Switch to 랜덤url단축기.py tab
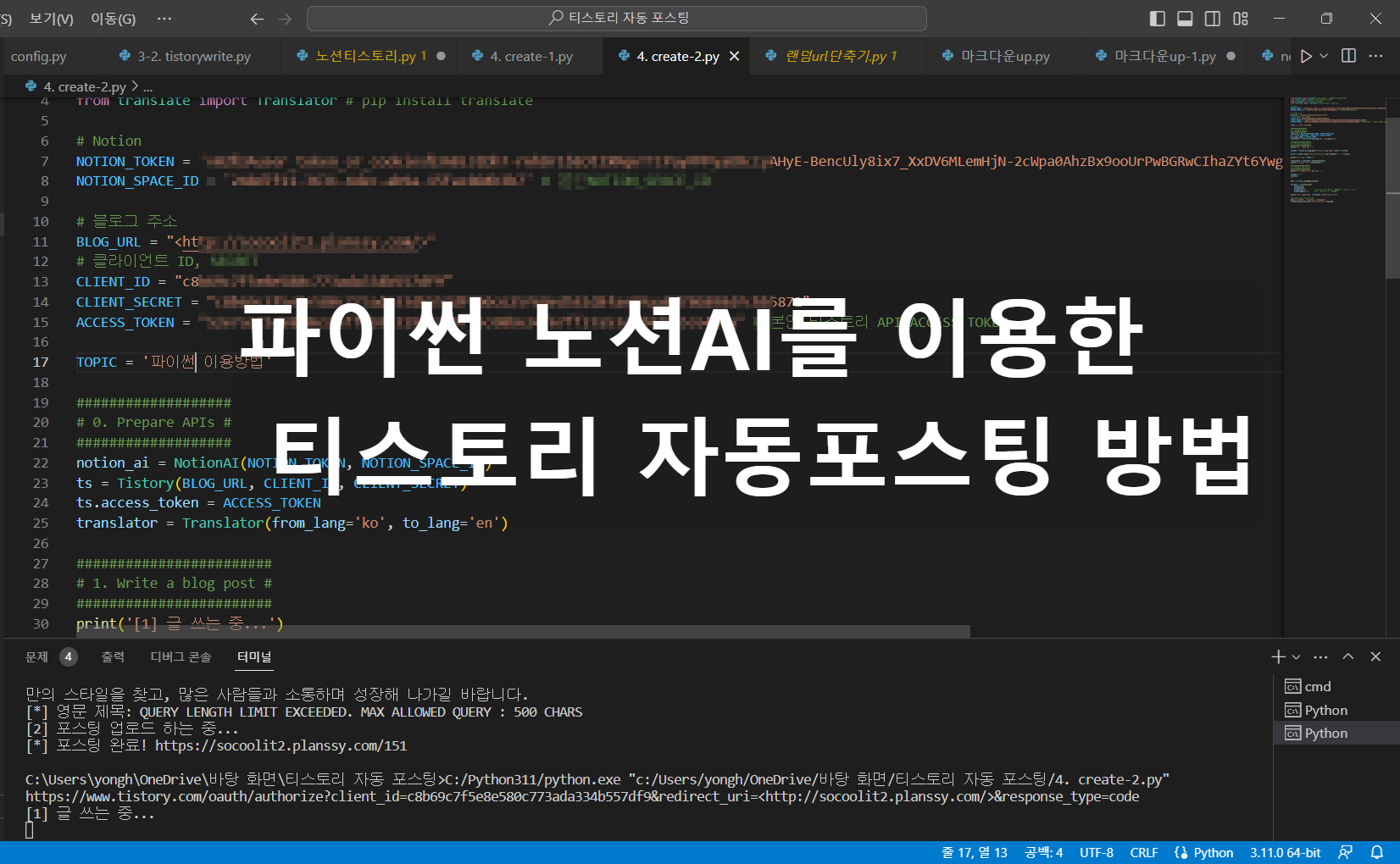The width and height of the screenshot is (1400, 864). pyautogui.click(x=840, y=56)
